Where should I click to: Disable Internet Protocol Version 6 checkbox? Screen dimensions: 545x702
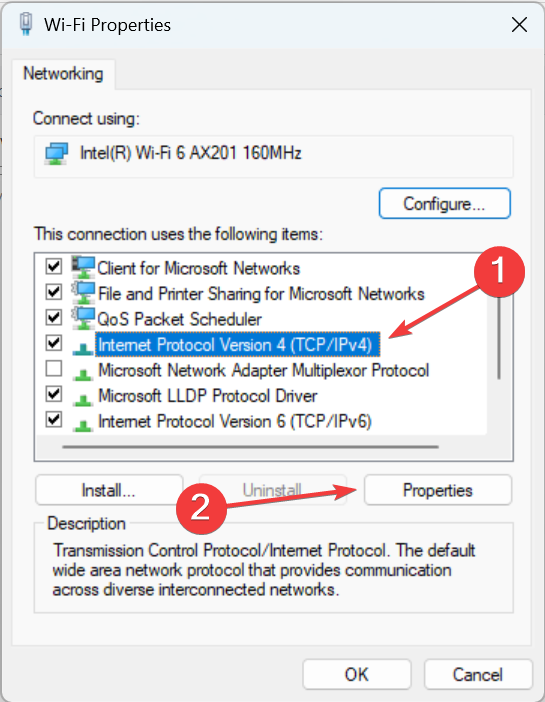point(54,420)
